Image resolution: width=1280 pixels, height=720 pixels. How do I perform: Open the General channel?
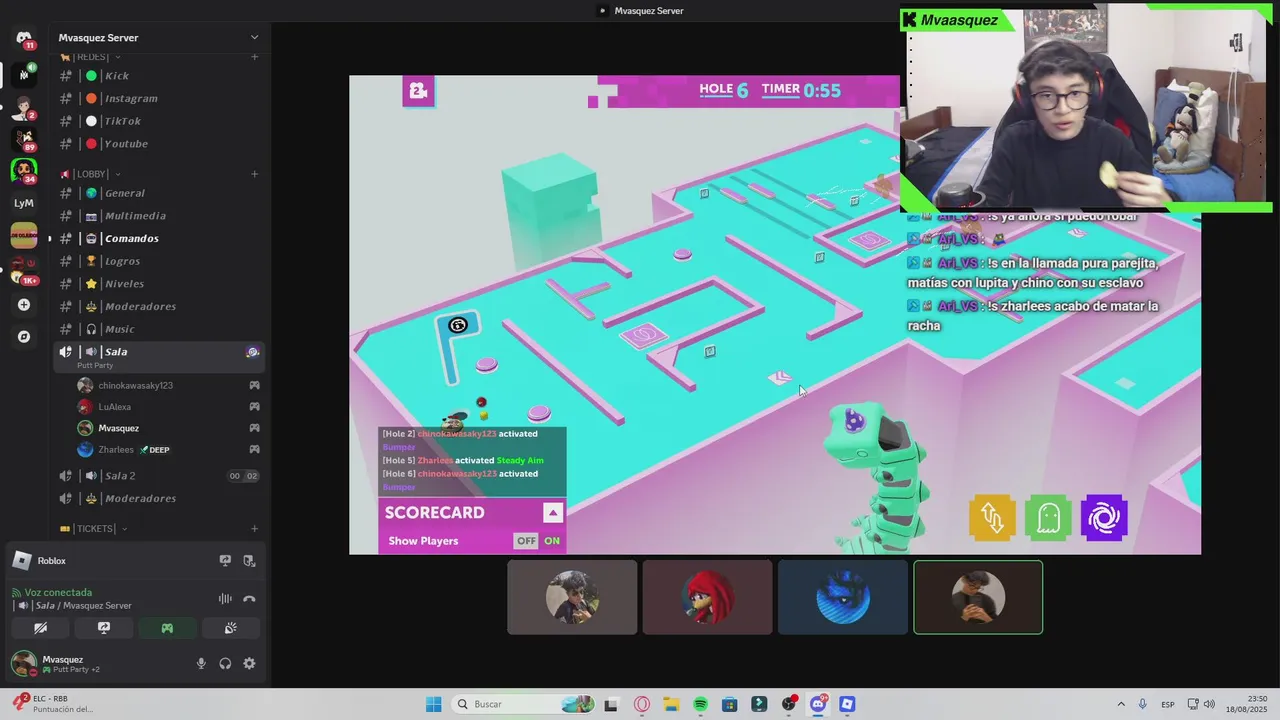158,193
